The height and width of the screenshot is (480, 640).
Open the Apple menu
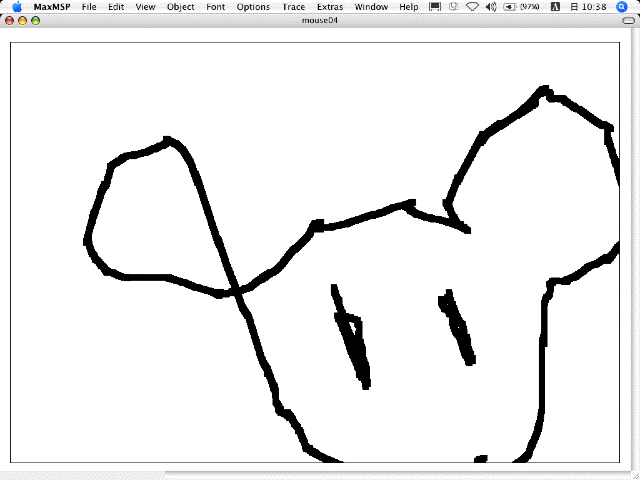click(x=17, y=7)
